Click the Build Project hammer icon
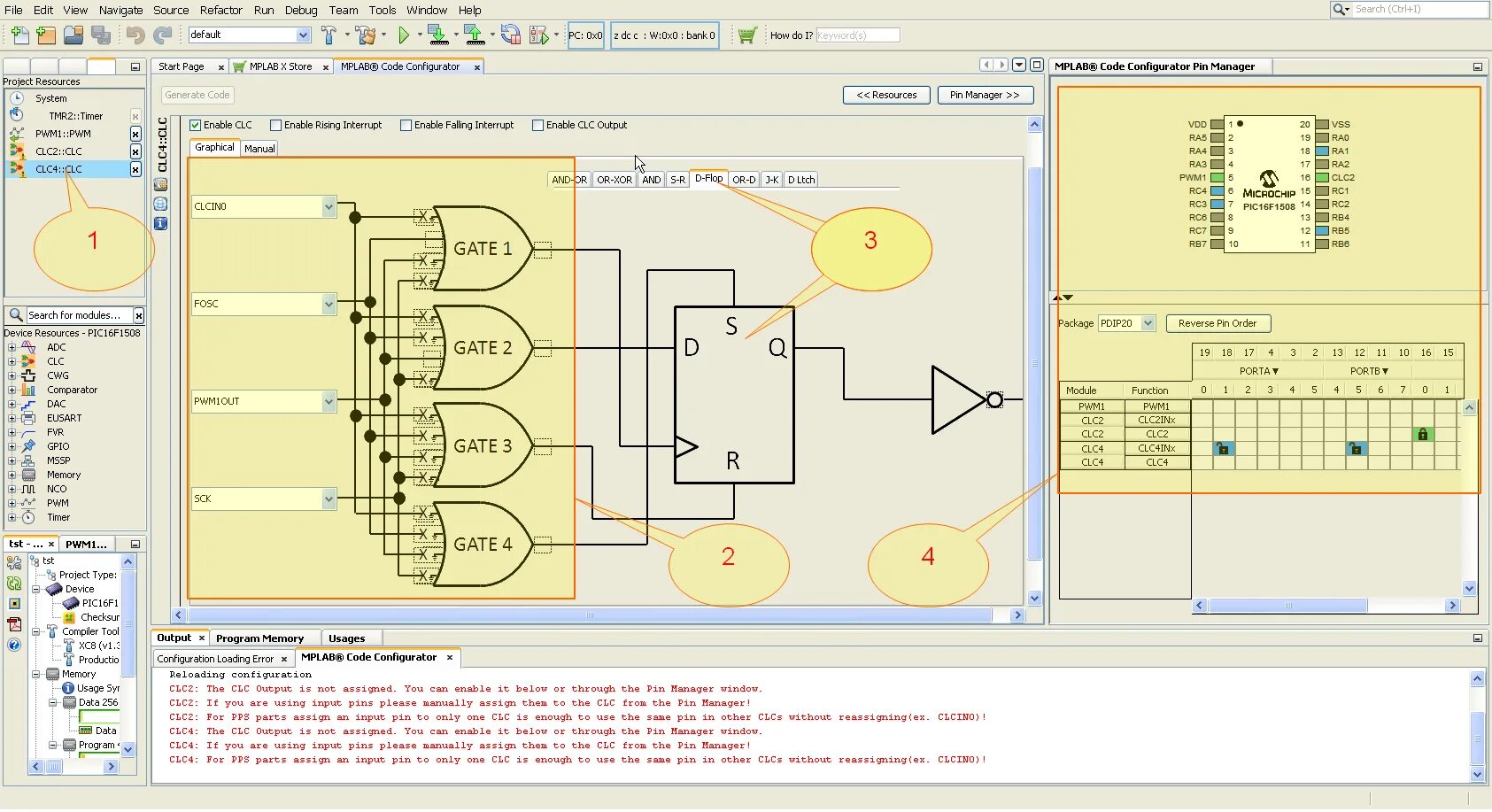 click(329, 35)
